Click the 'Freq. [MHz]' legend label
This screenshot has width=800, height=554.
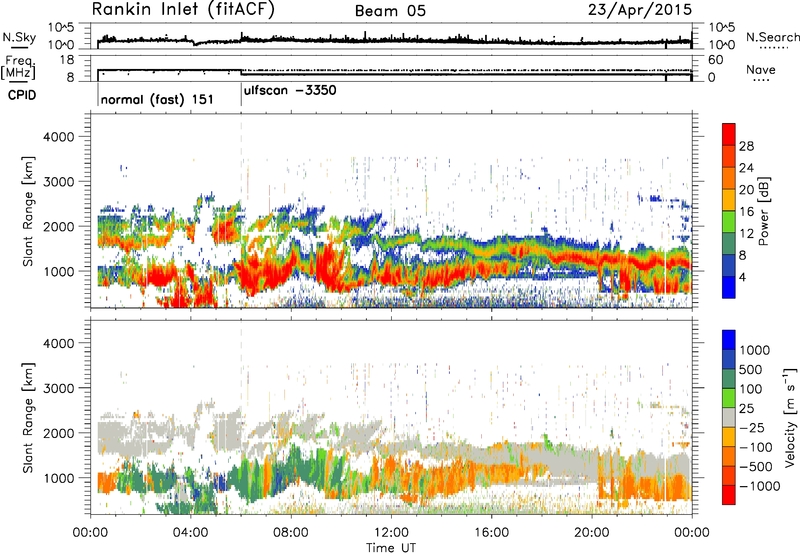[x=19, y=68]
